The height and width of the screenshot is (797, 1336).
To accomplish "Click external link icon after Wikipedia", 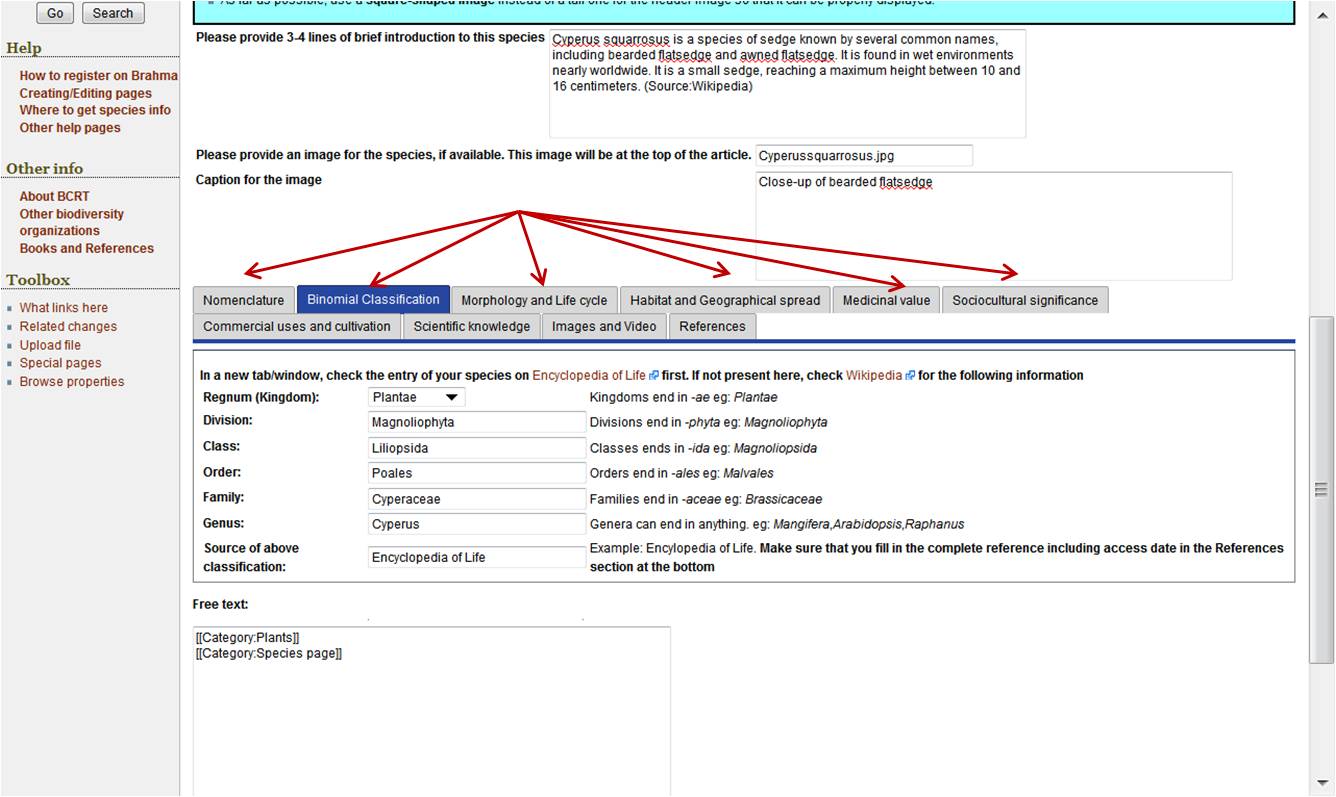I will 910,376.
